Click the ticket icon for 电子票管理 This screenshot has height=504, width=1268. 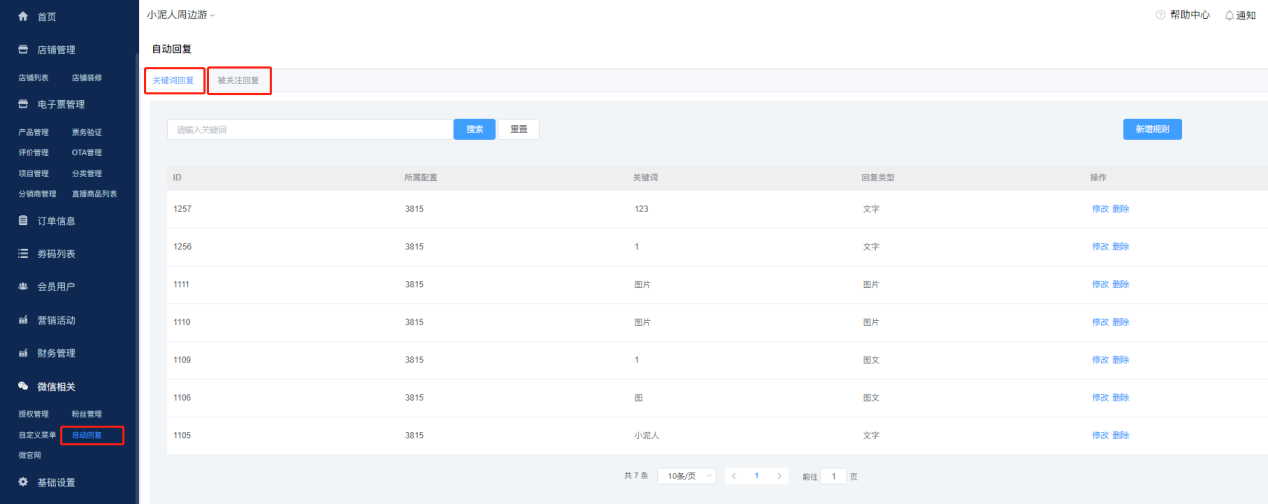(23, 104)
